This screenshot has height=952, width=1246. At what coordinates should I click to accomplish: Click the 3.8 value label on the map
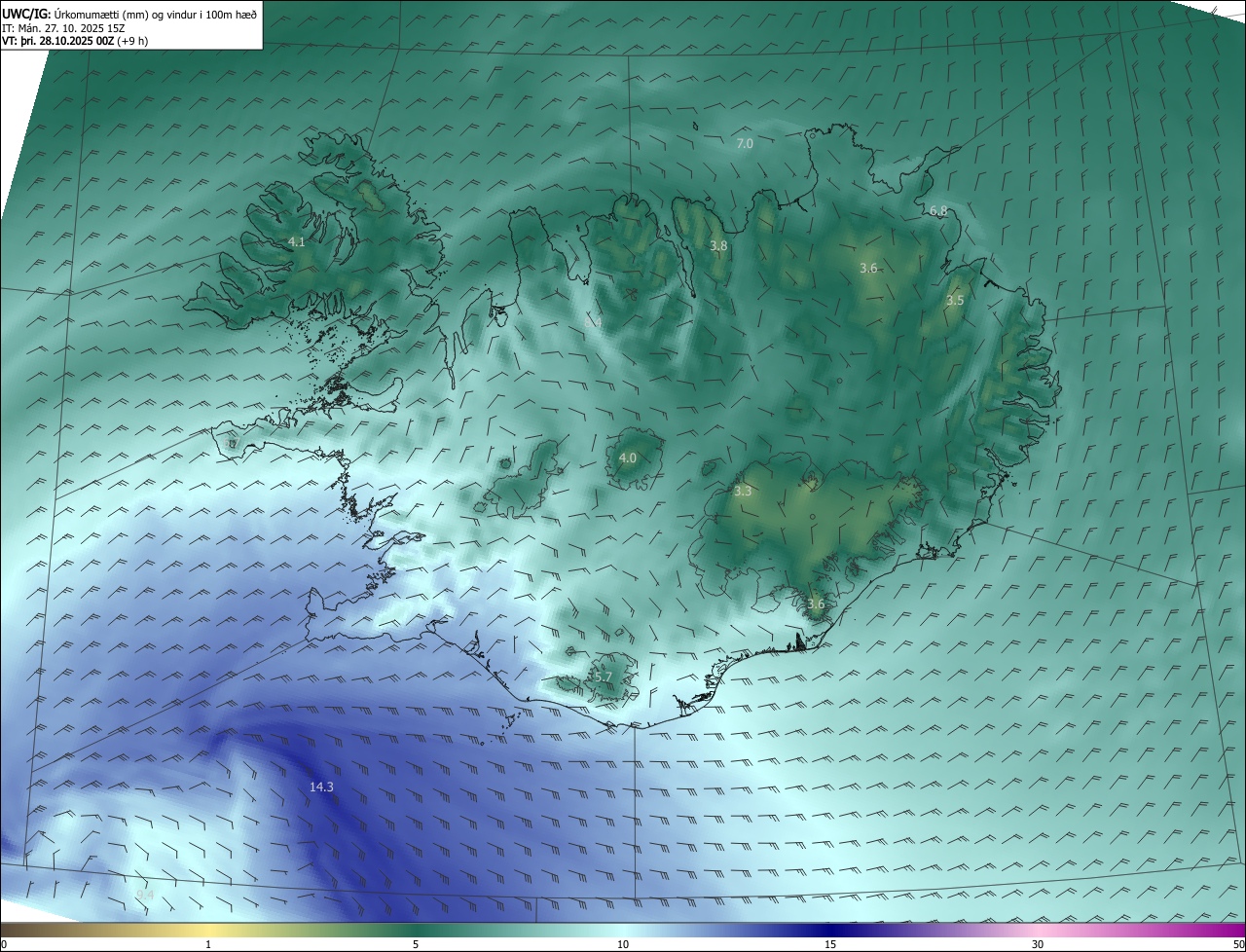(x=718, y=246)
